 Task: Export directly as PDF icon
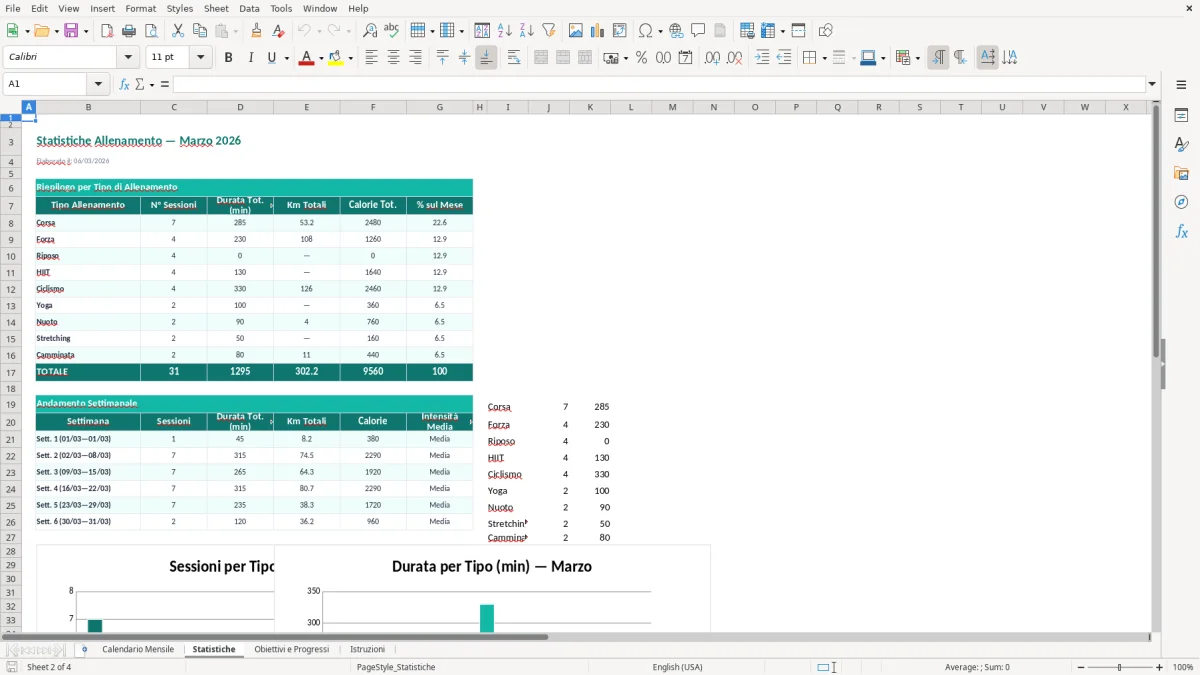click(107, 31)
